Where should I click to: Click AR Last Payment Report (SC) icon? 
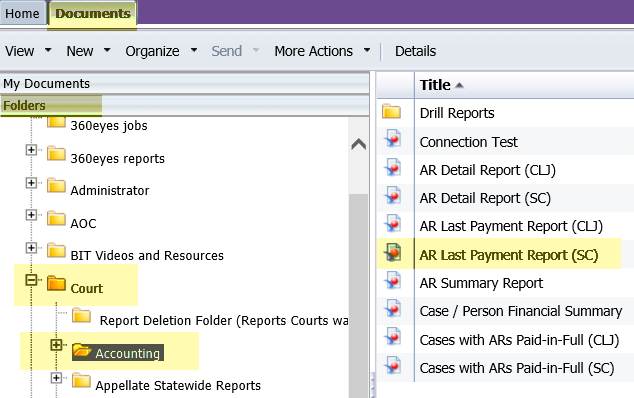pos(393,252)
